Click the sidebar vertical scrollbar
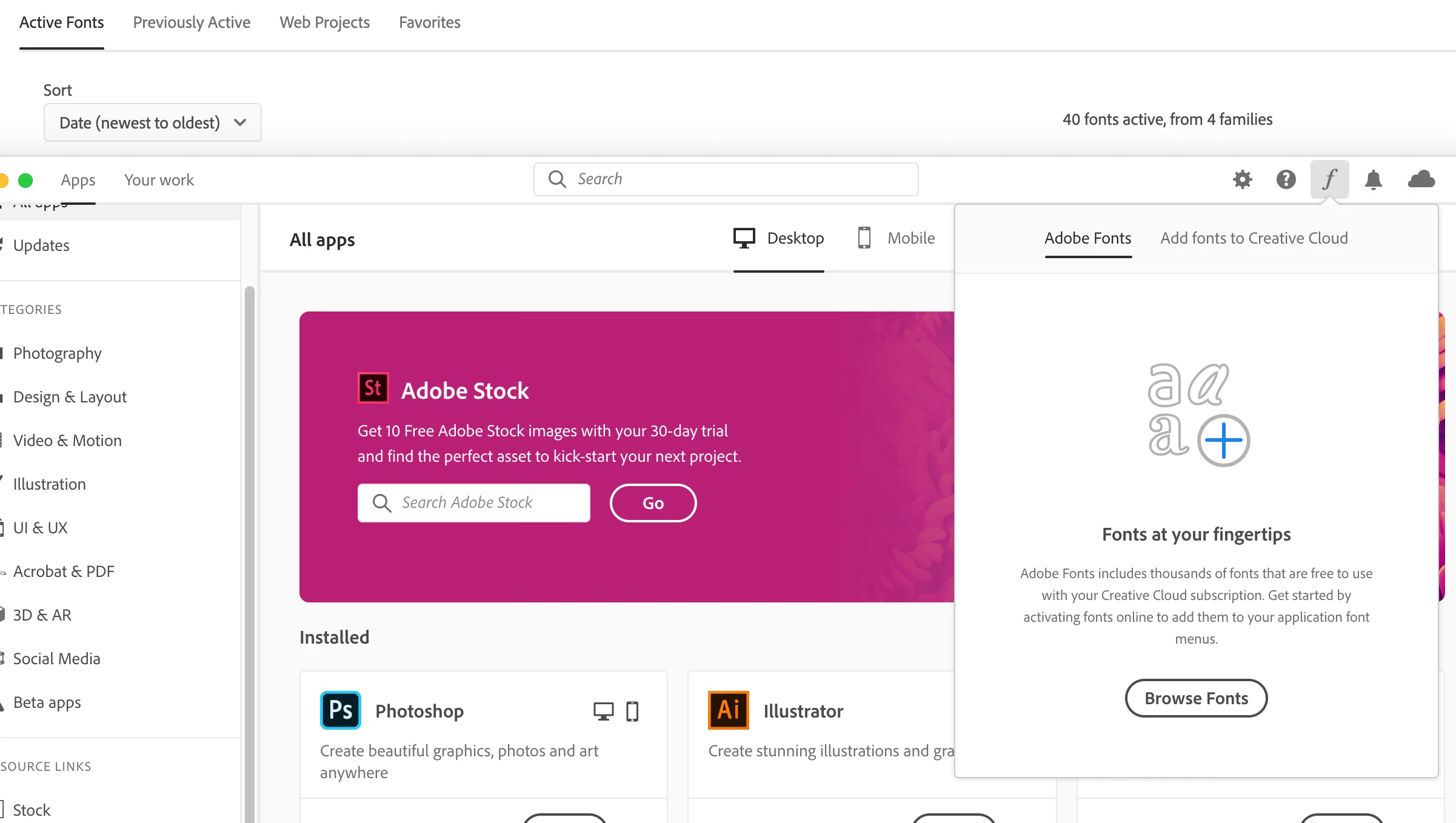1456x823 pixels. 249,545
